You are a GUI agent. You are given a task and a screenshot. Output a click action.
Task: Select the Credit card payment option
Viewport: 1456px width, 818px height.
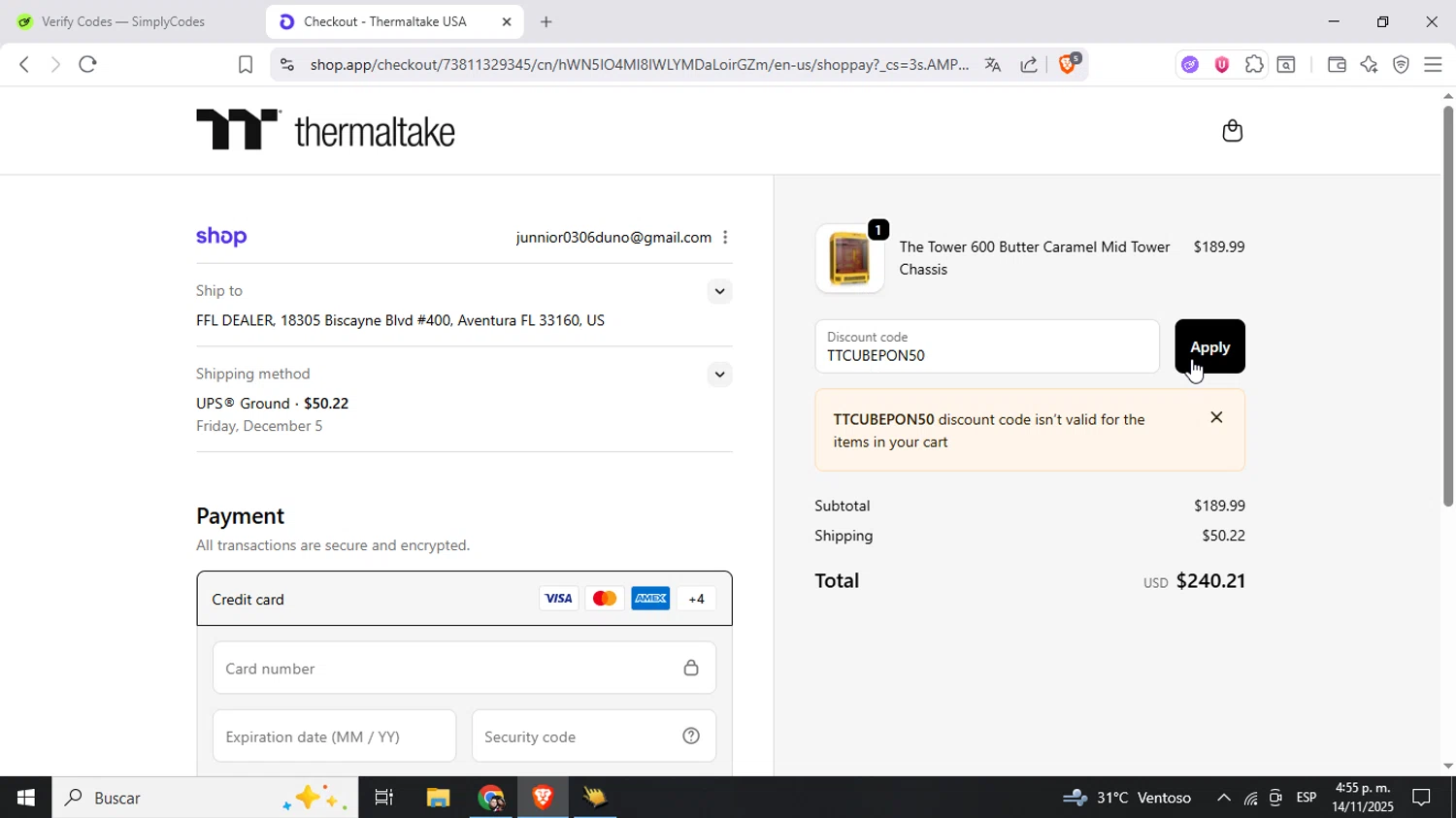[x=464, y=599]
